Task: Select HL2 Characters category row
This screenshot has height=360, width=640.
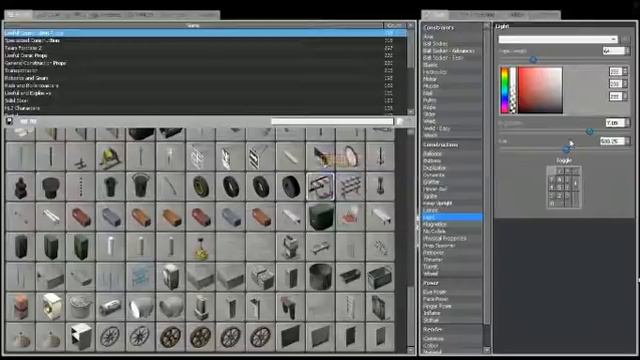Action: point(205,108)
